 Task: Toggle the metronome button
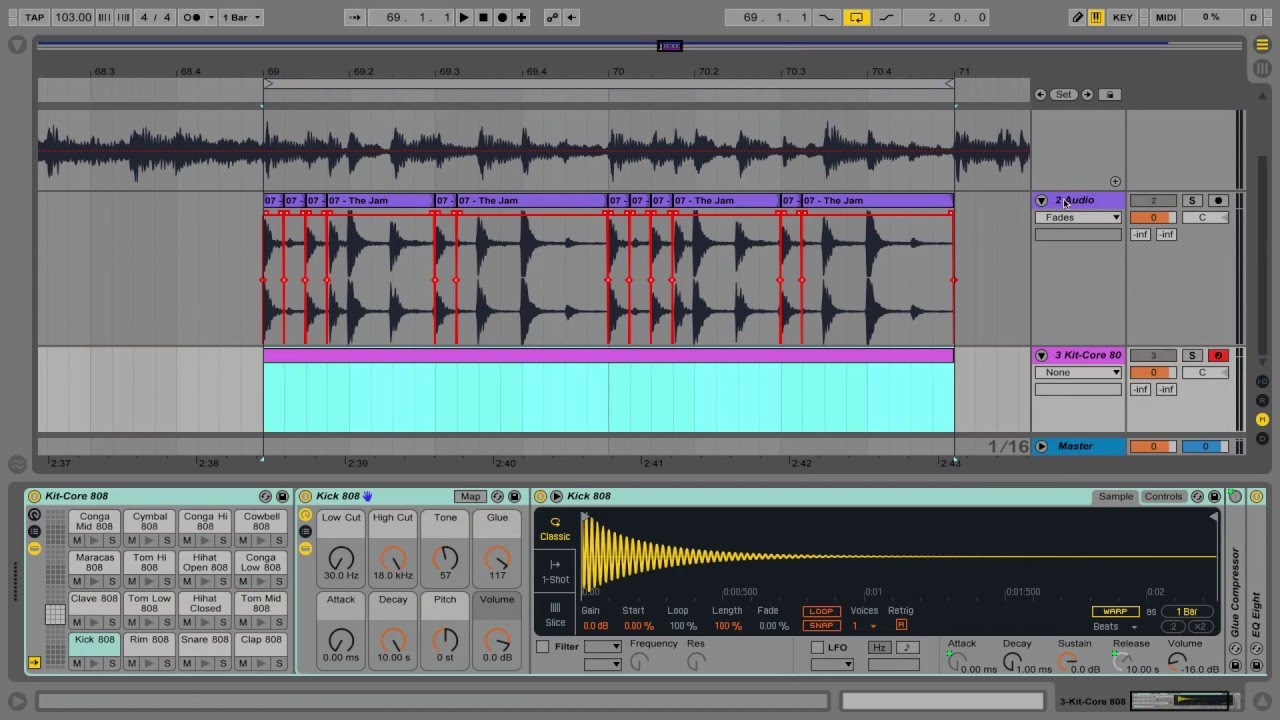pos(193,17)
